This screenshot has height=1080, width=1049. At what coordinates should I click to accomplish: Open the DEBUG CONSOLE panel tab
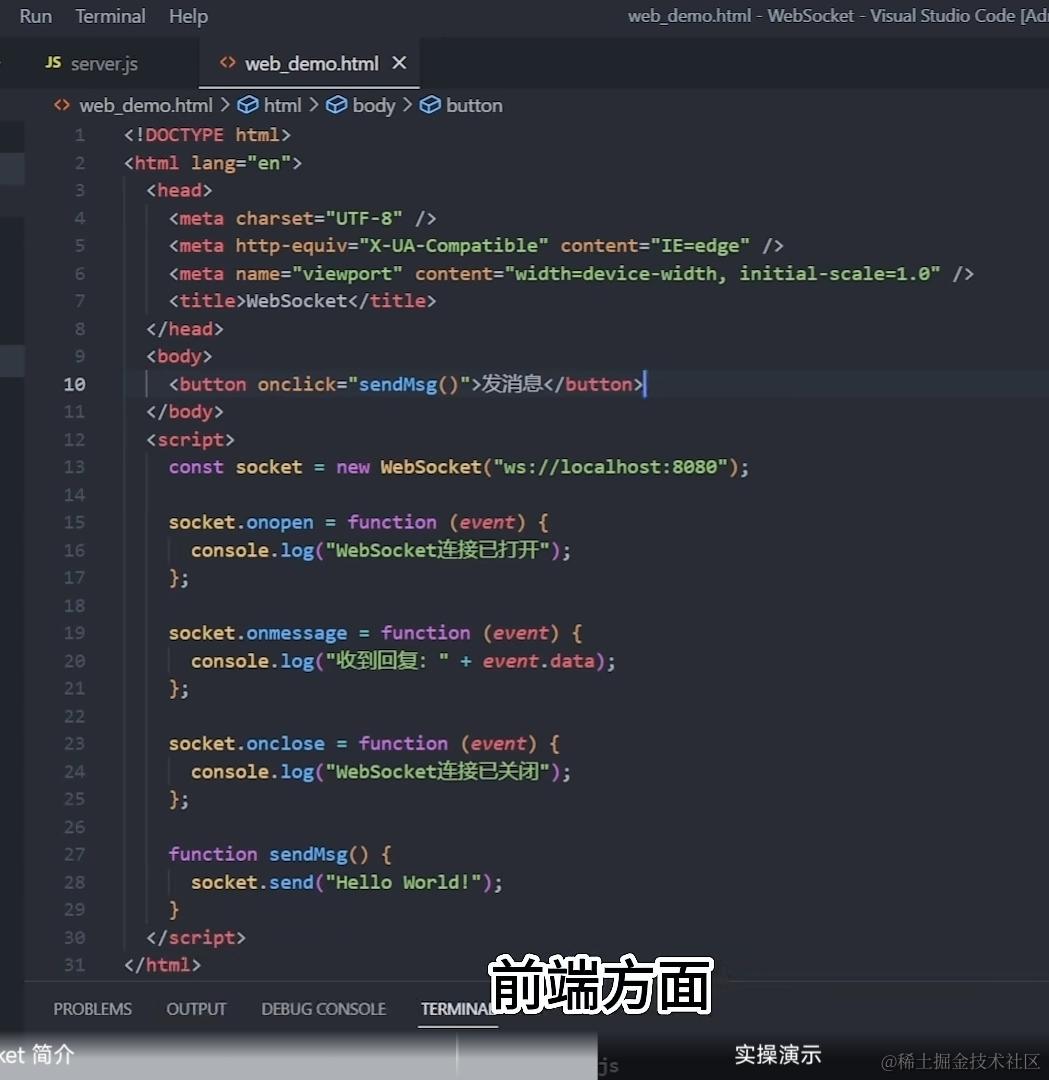[324, 1009]
